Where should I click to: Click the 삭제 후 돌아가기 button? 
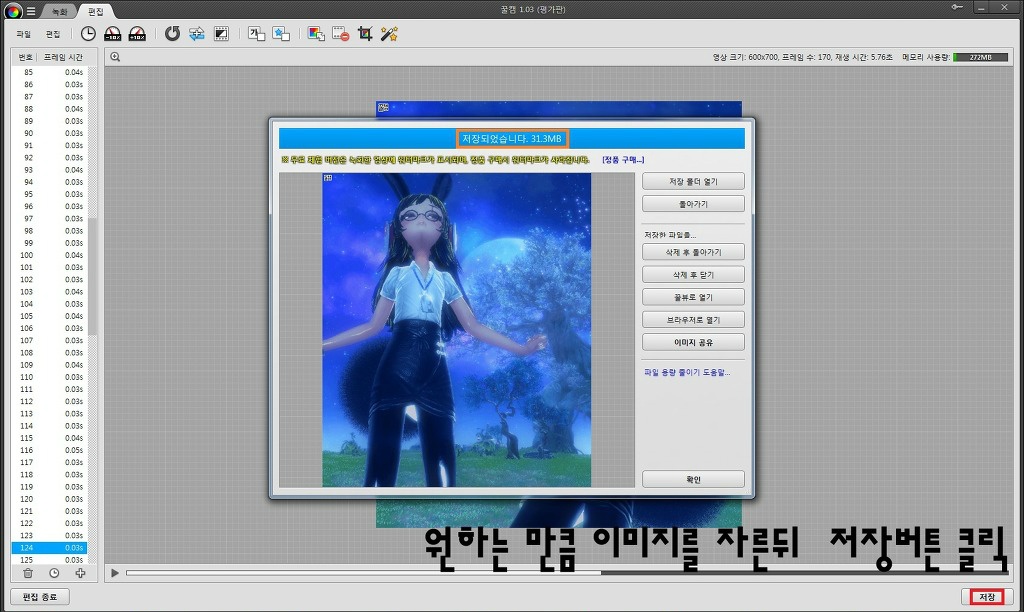(693, 252)
